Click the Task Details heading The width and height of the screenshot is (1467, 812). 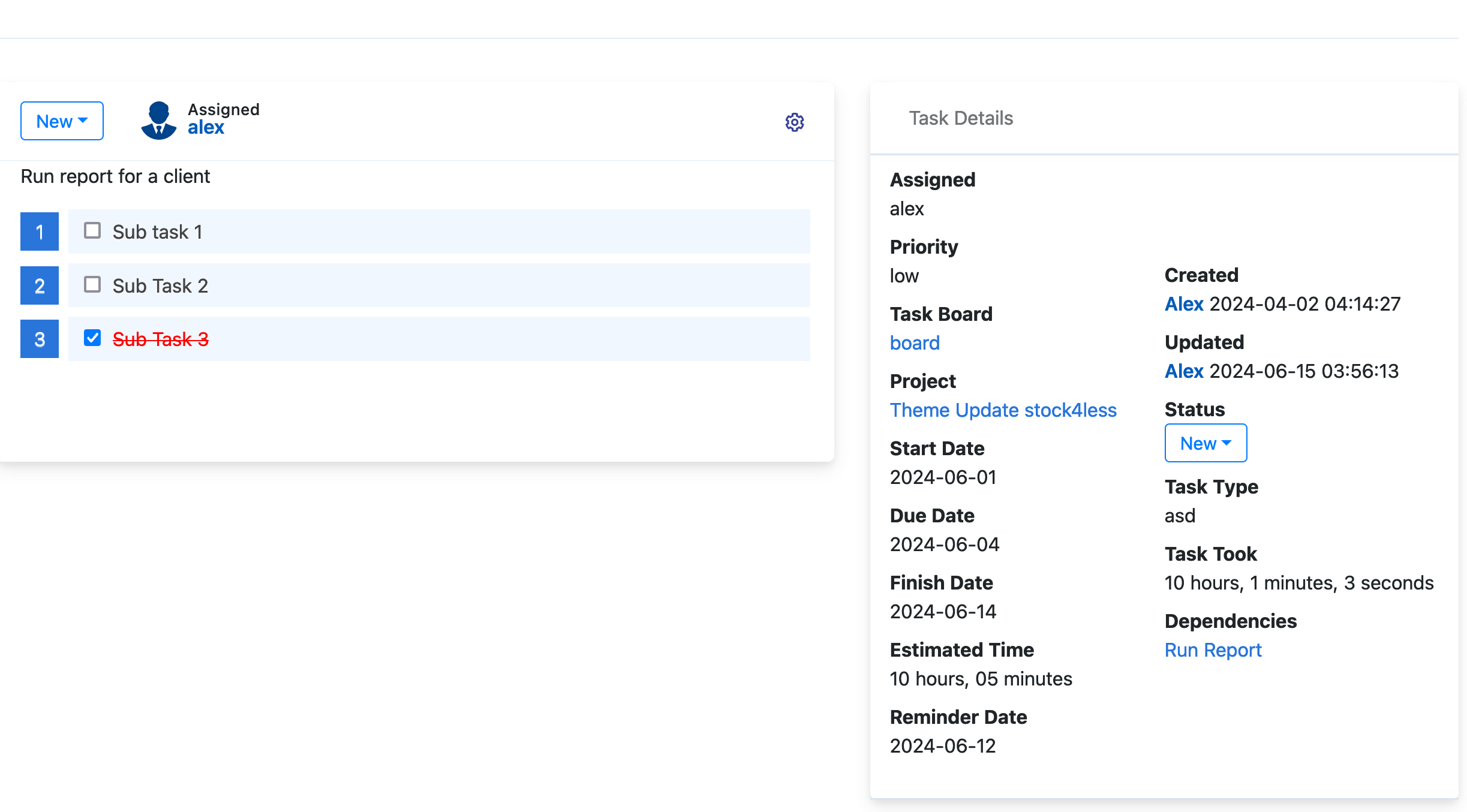[960, 118]
